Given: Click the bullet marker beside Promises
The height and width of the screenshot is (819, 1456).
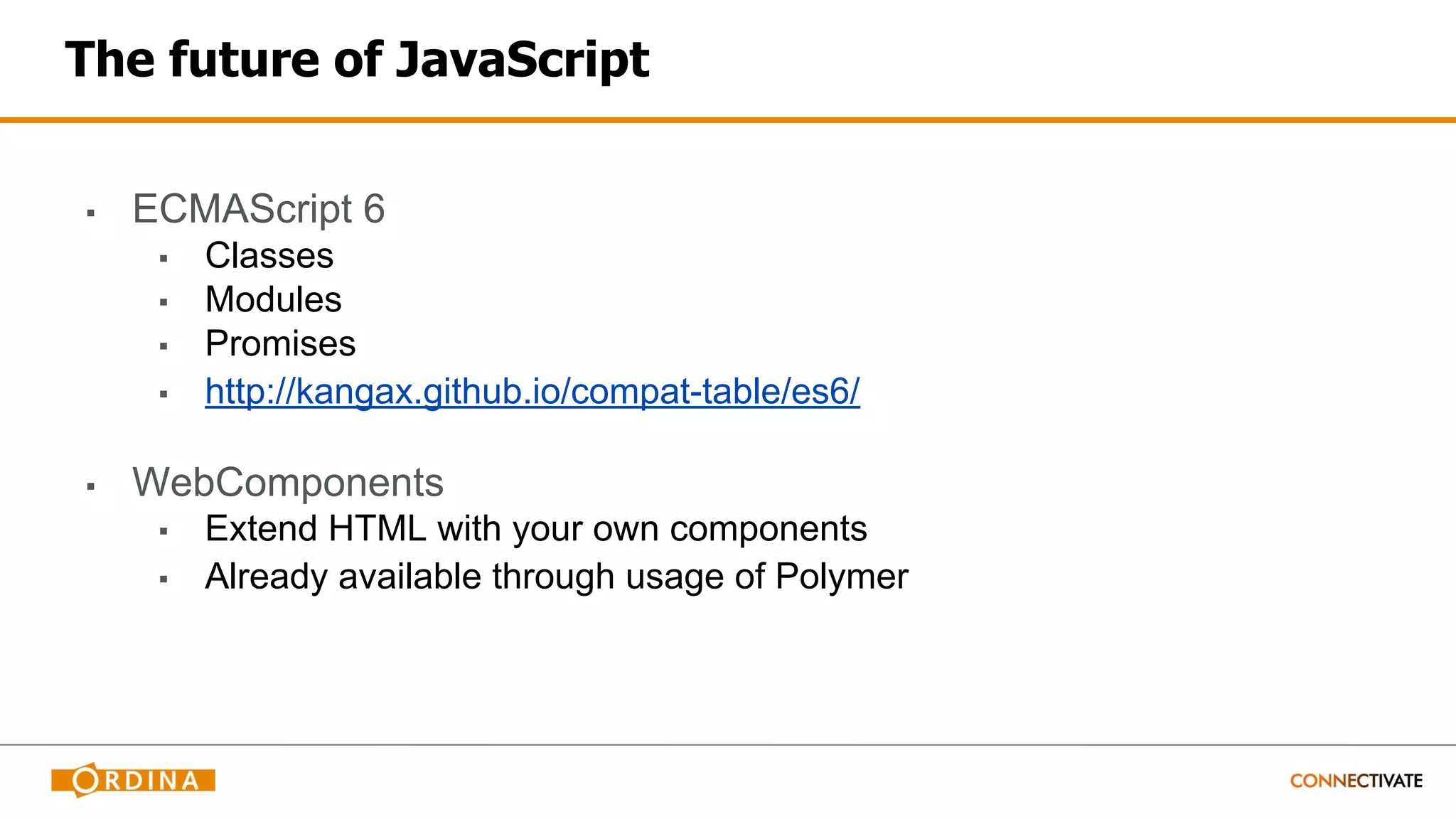Looking at the screenshot, I should pyautogui.click(x=164, y=347).
